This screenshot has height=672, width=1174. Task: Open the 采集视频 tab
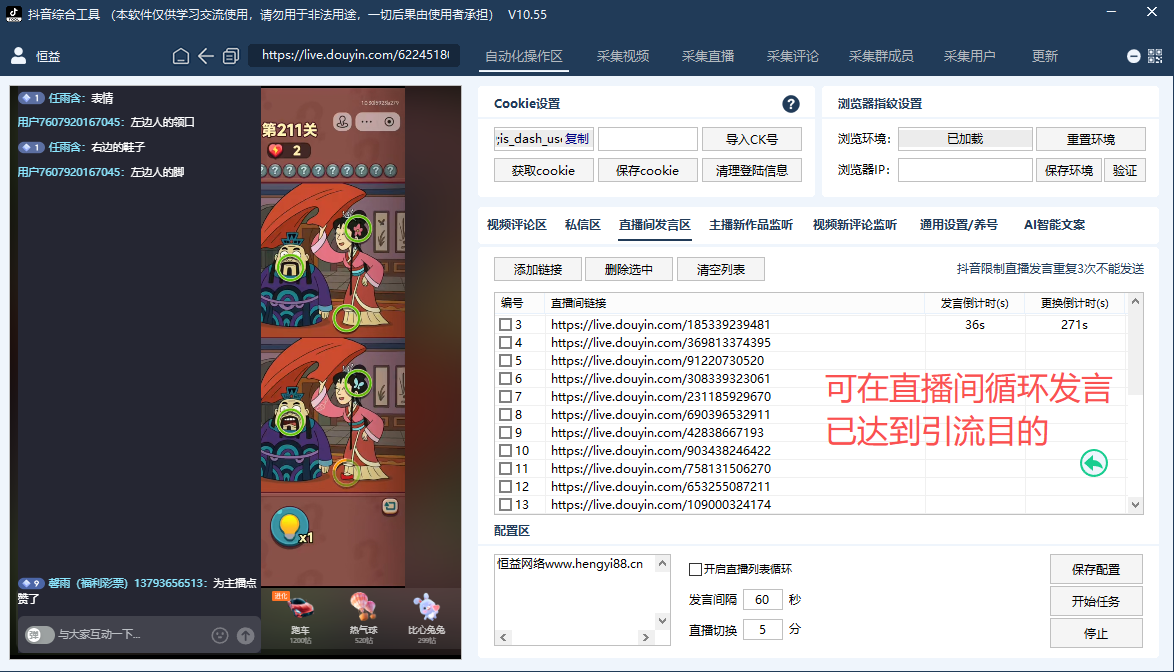(623, 56)
